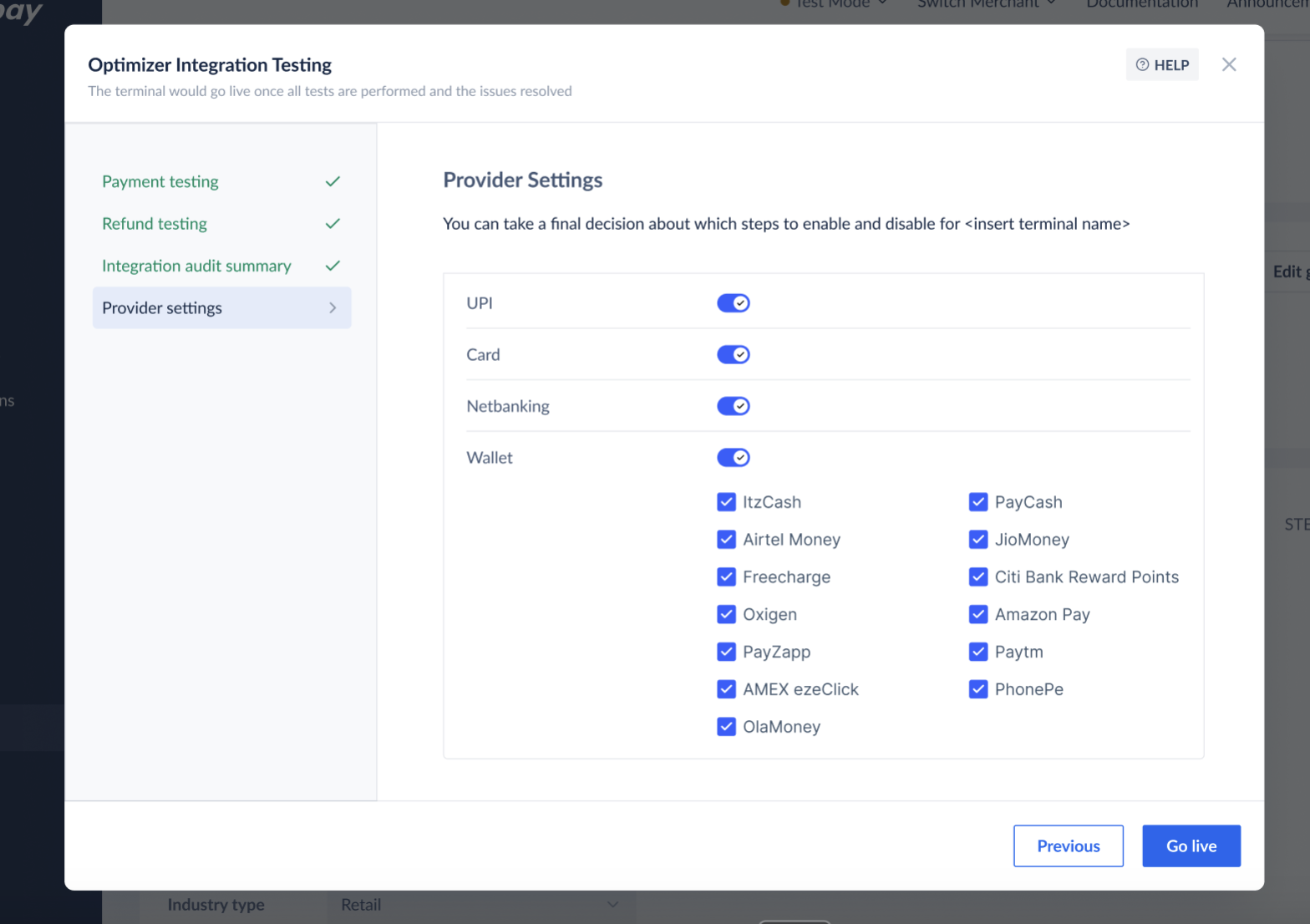Uncheck the JioMoney checkbox
This screenshot has height=924, width=1310.
(978, 539)
